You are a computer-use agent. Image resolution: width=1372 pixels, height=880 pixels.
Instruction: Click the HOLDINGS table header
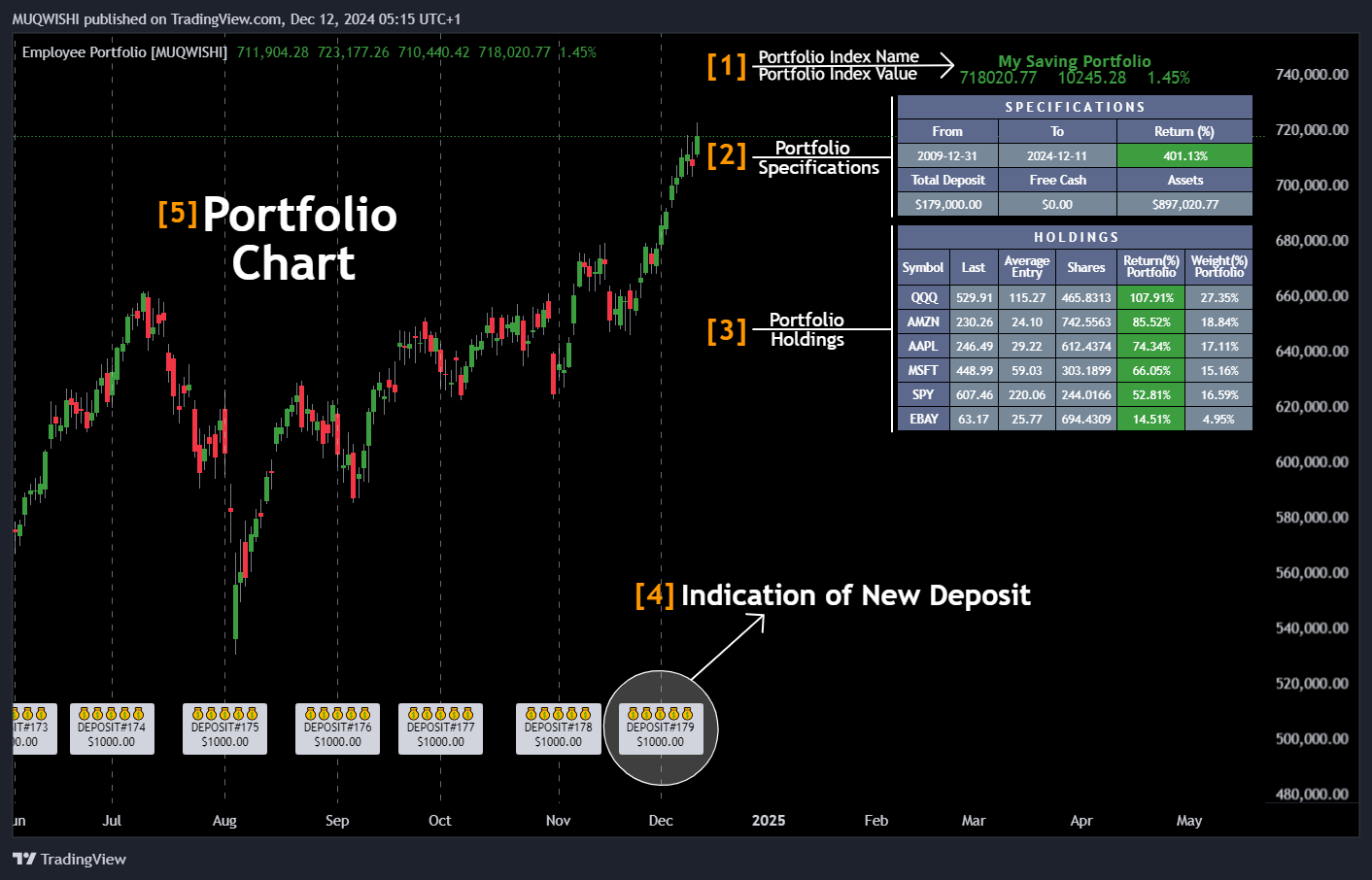pyautogui.click(x=1075, y=237)
